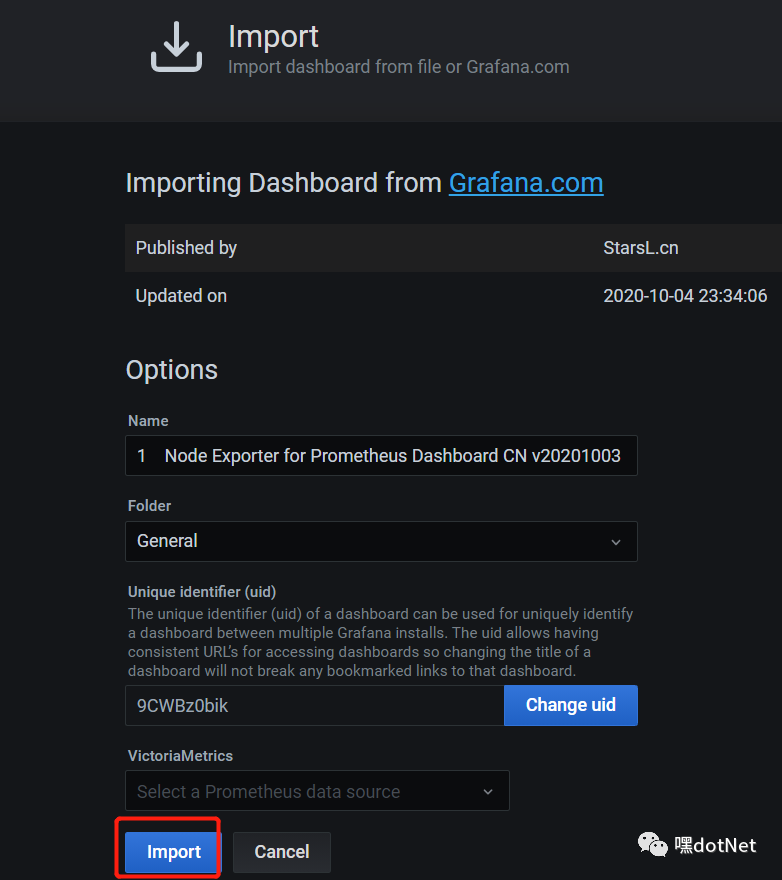The width and height of the screenshot is (782, 880).
Task: Click the Import page title
Action: coord(273,36)
